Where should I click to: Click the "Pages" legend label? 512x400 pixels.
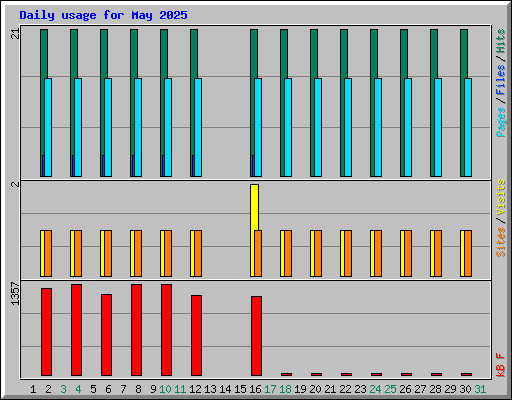click(501, 122)
